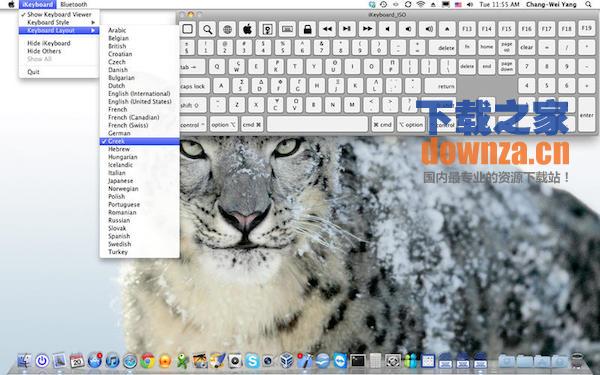Choose Hide Others from the menu
Viewport: 600px width, 375px height.
point(59,51)
